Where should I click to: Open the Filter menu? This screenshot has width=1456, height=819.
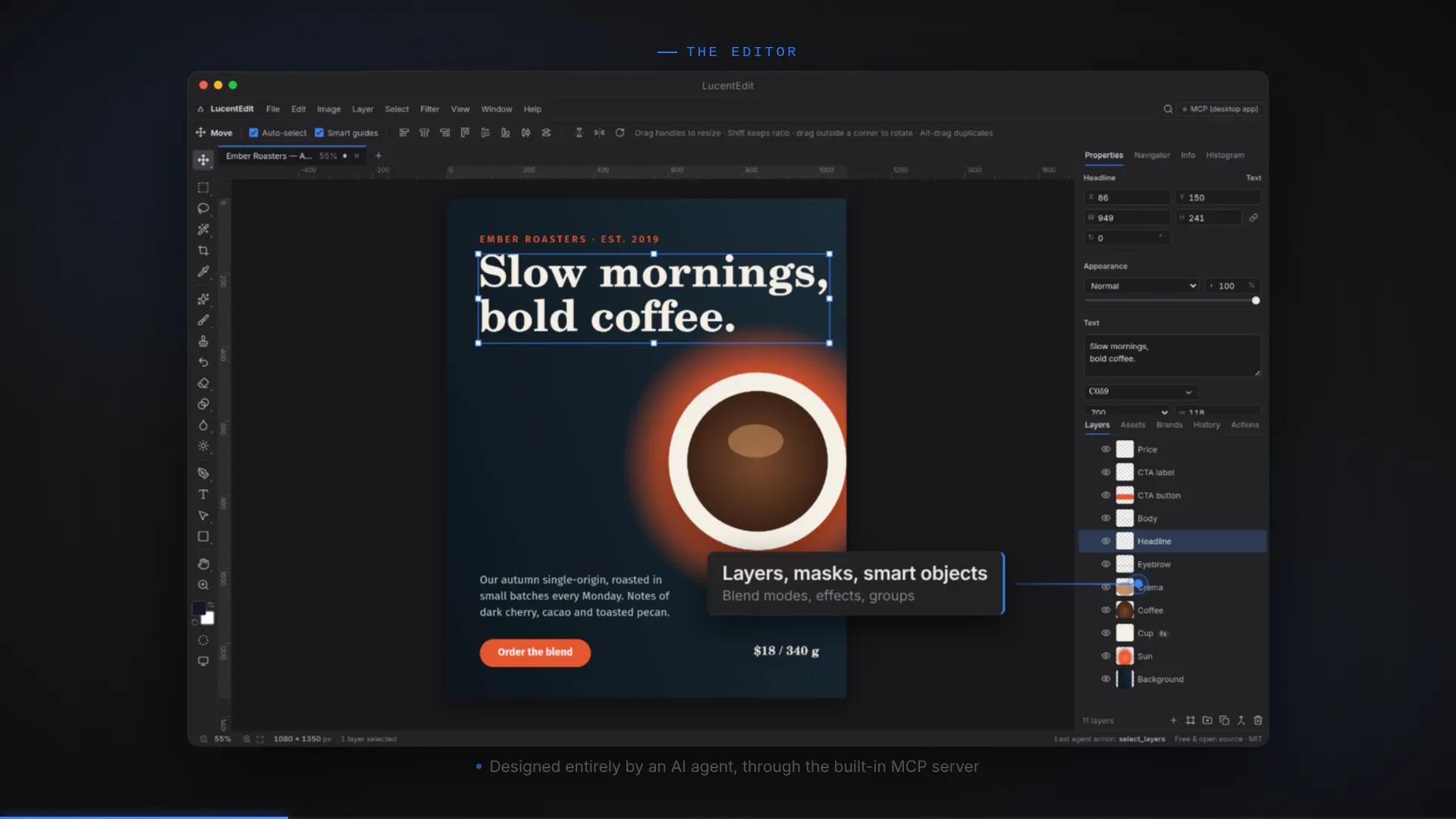tap(430, 109)
